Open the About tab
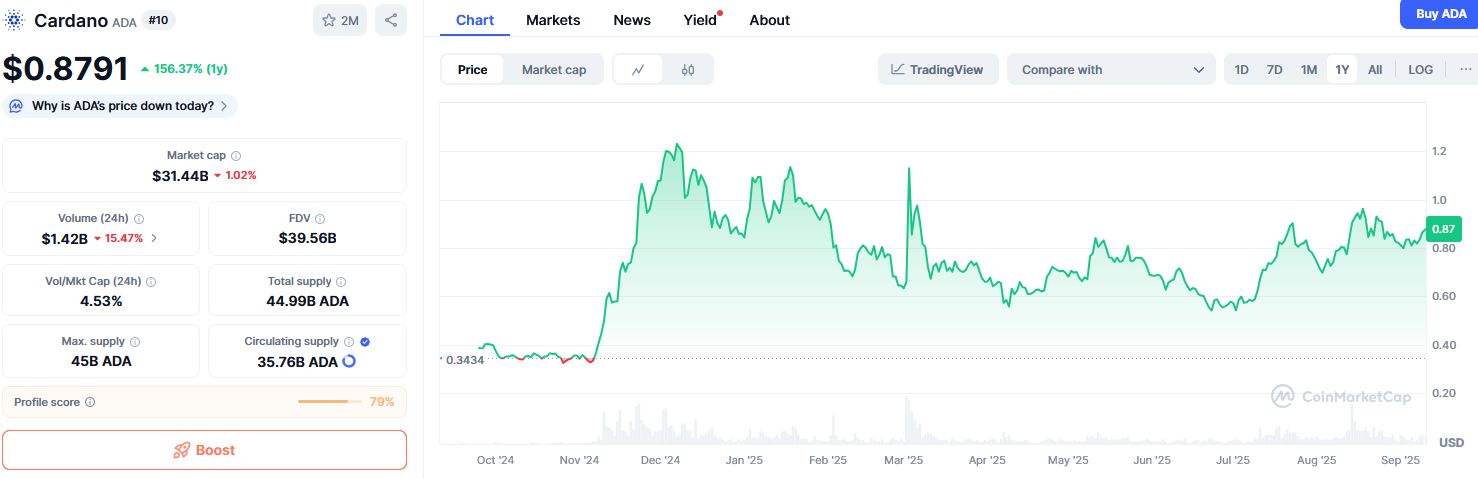Screen dimensions: 1478x479 pyautogui.click(x=770, y=20)
